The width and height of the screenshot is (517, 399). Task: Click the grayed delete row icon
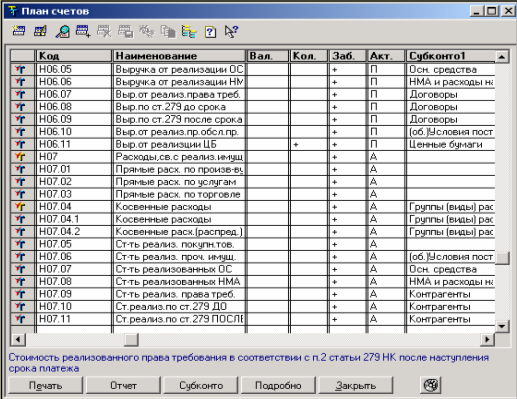[x=104, y=31]
